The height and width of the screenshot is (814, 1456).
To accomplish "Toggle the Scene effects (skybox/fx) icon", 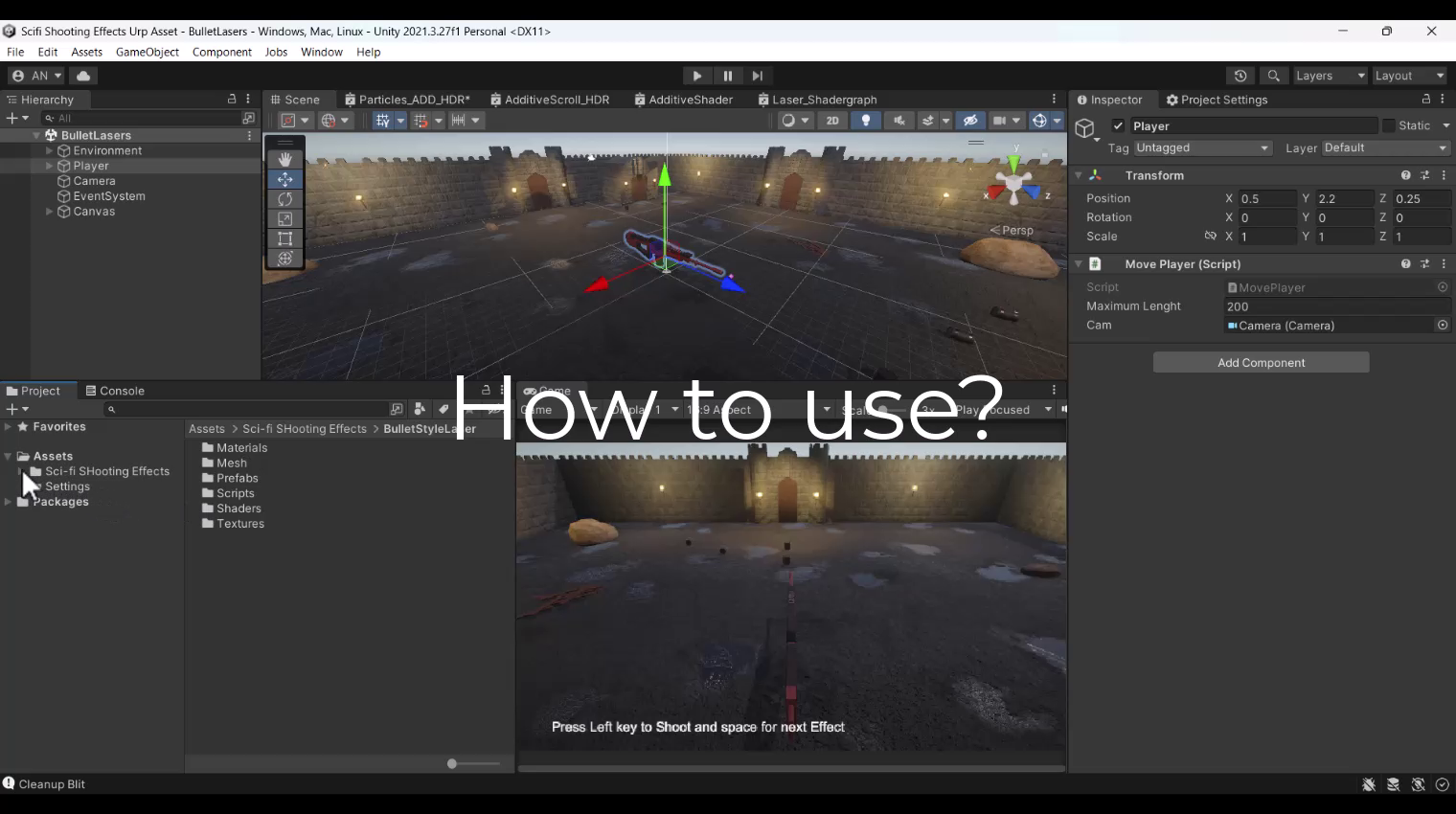I will tap(927, 121).
